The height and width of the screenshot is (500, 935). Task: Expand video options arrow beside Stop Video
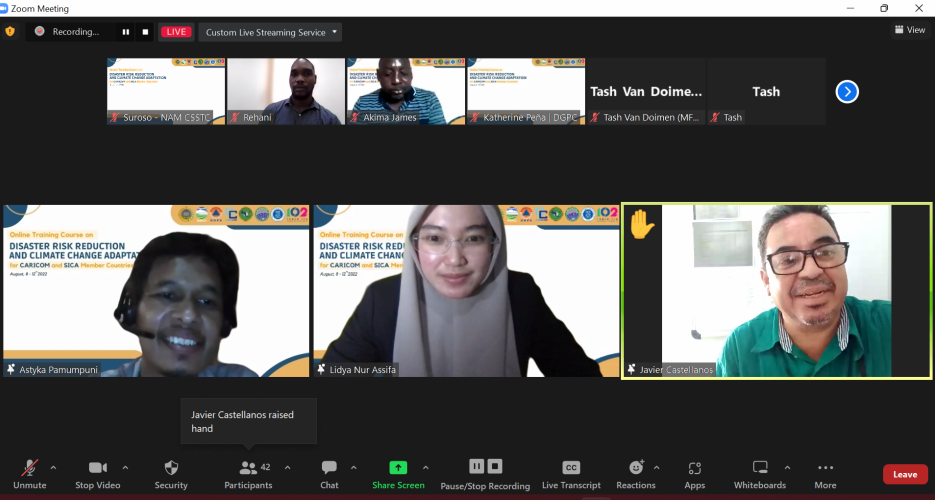click(125, 467)
